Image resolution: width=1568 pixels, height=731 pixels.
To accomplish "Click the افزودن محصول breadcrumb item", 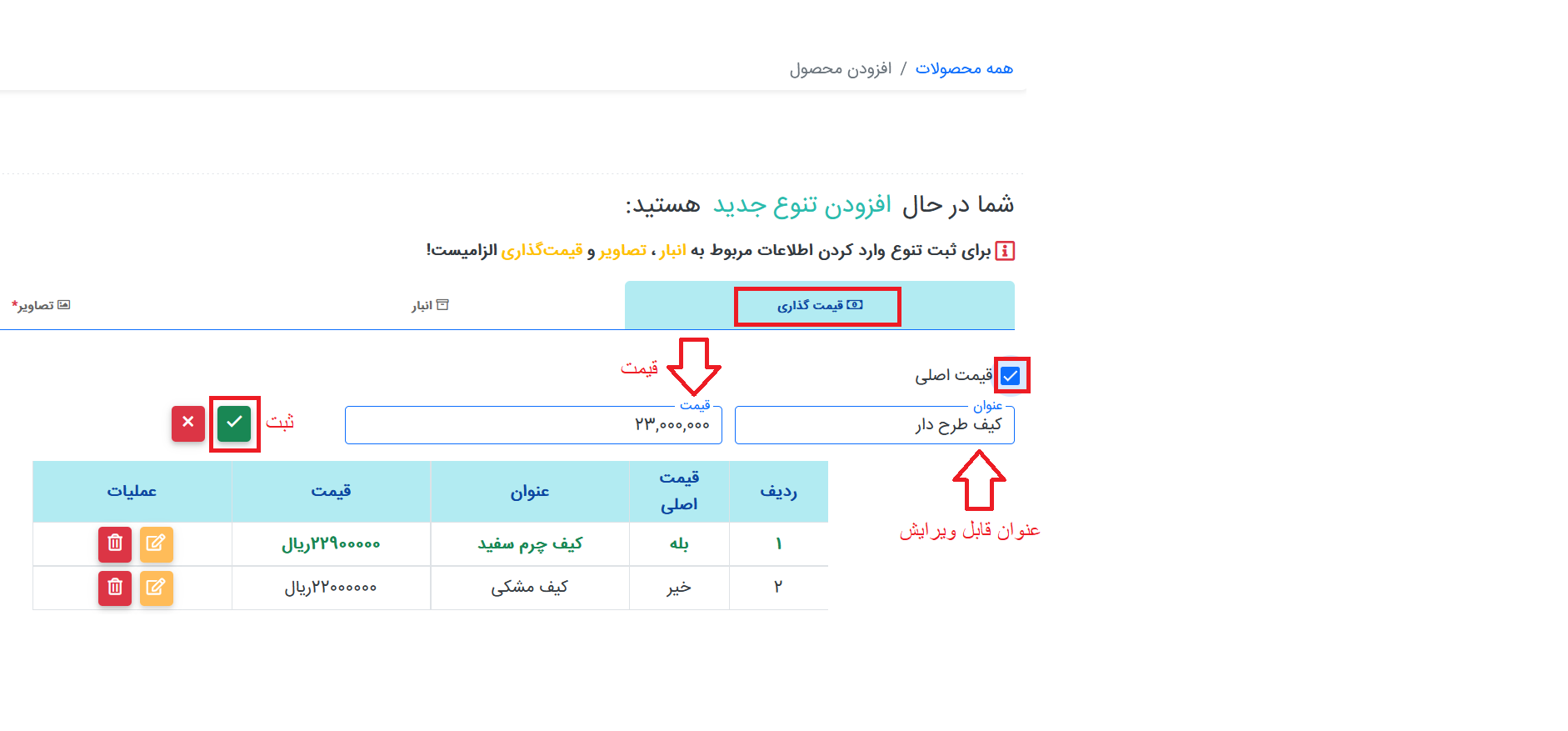I will pos(840,68).
